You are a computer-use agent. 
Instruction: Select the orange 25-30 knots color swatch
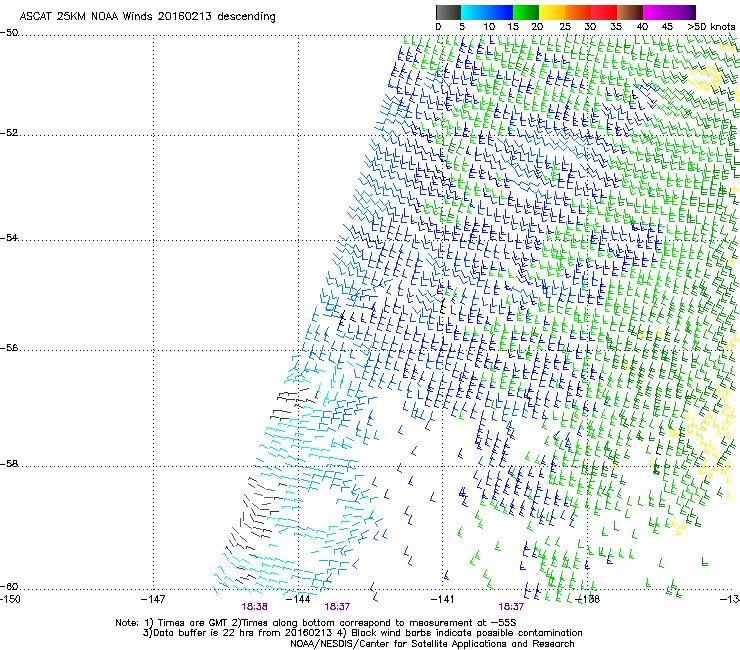click(578, 12)
